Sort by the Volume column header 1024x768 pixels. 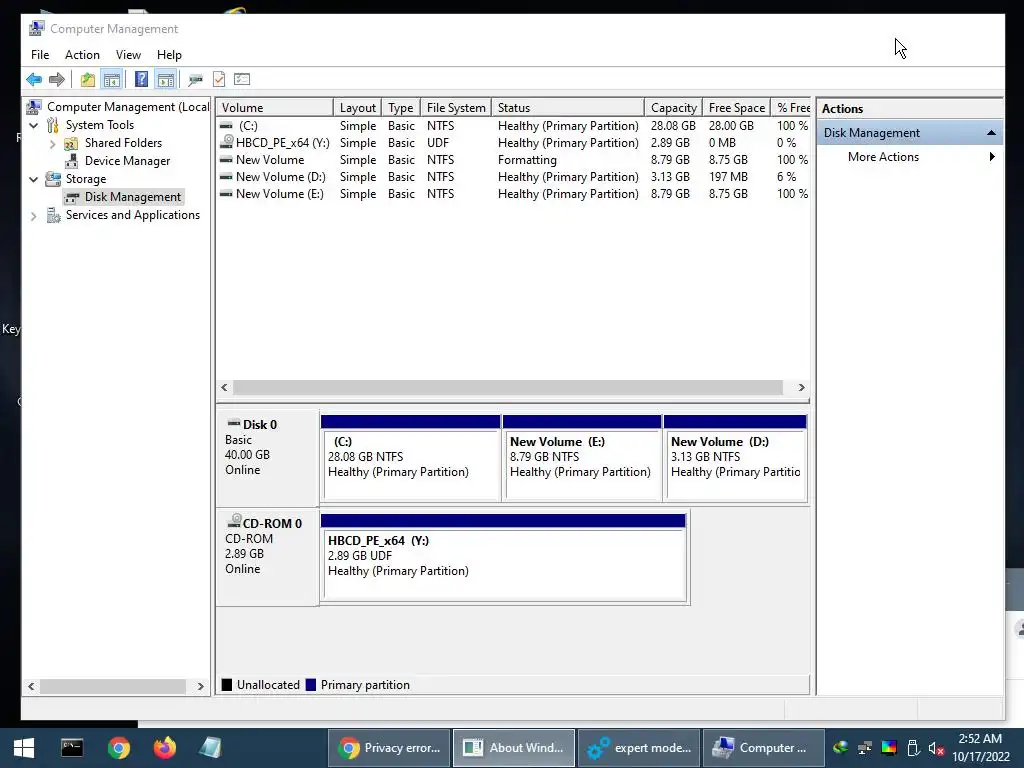(x=274, y=108)
